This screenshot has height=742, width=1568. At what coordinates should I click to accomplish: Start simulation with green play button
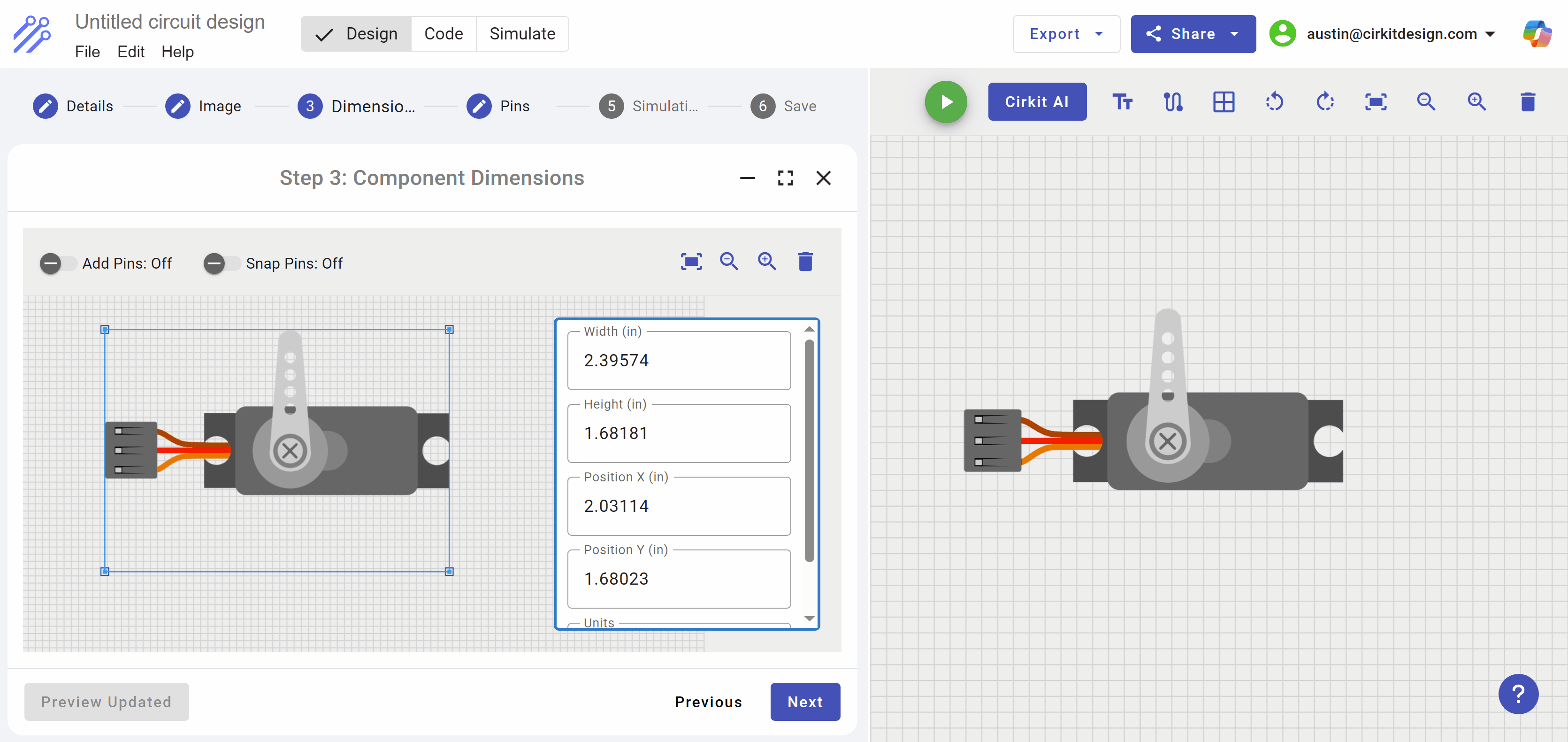click(945, 102)
